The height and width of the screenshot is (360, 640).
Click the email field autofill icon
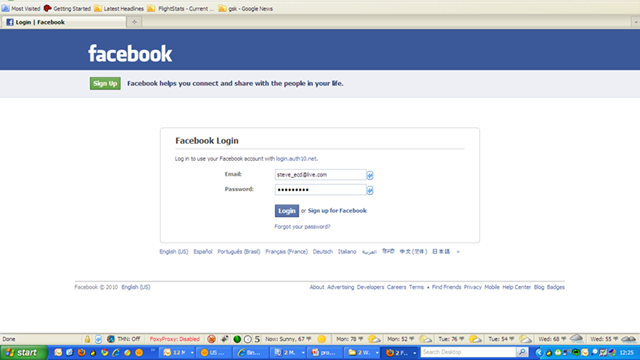point(370,175)
